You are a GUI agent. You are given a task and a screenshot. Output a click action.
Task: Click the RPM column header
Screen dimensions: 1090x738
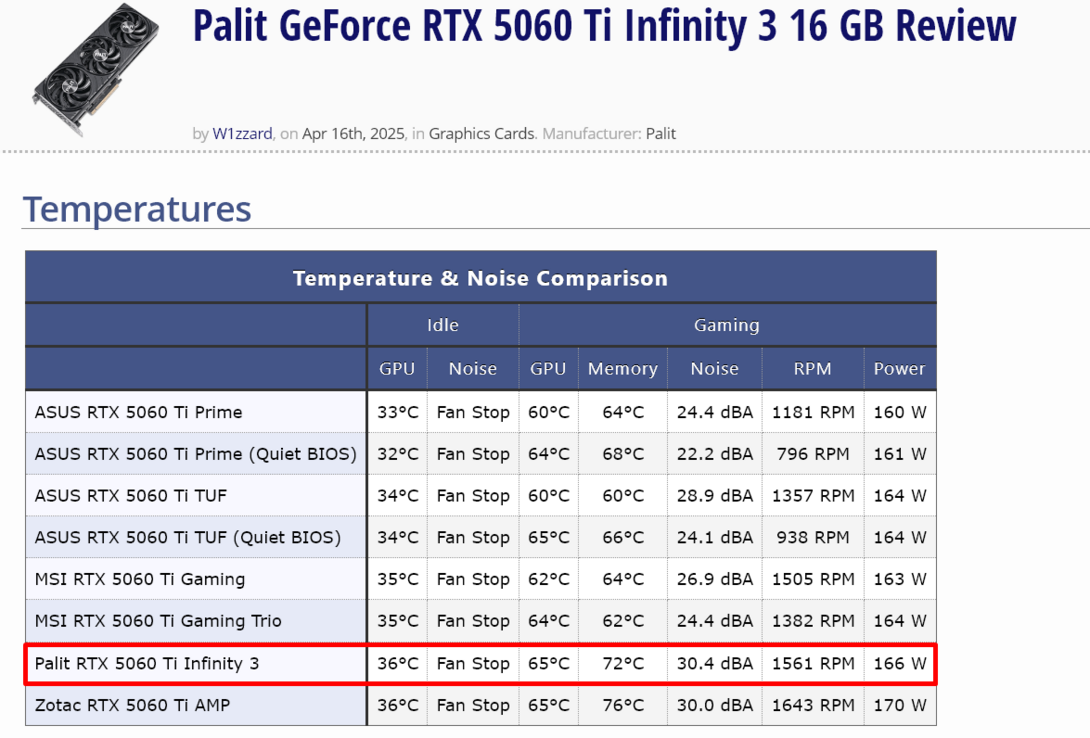[812, 368]
